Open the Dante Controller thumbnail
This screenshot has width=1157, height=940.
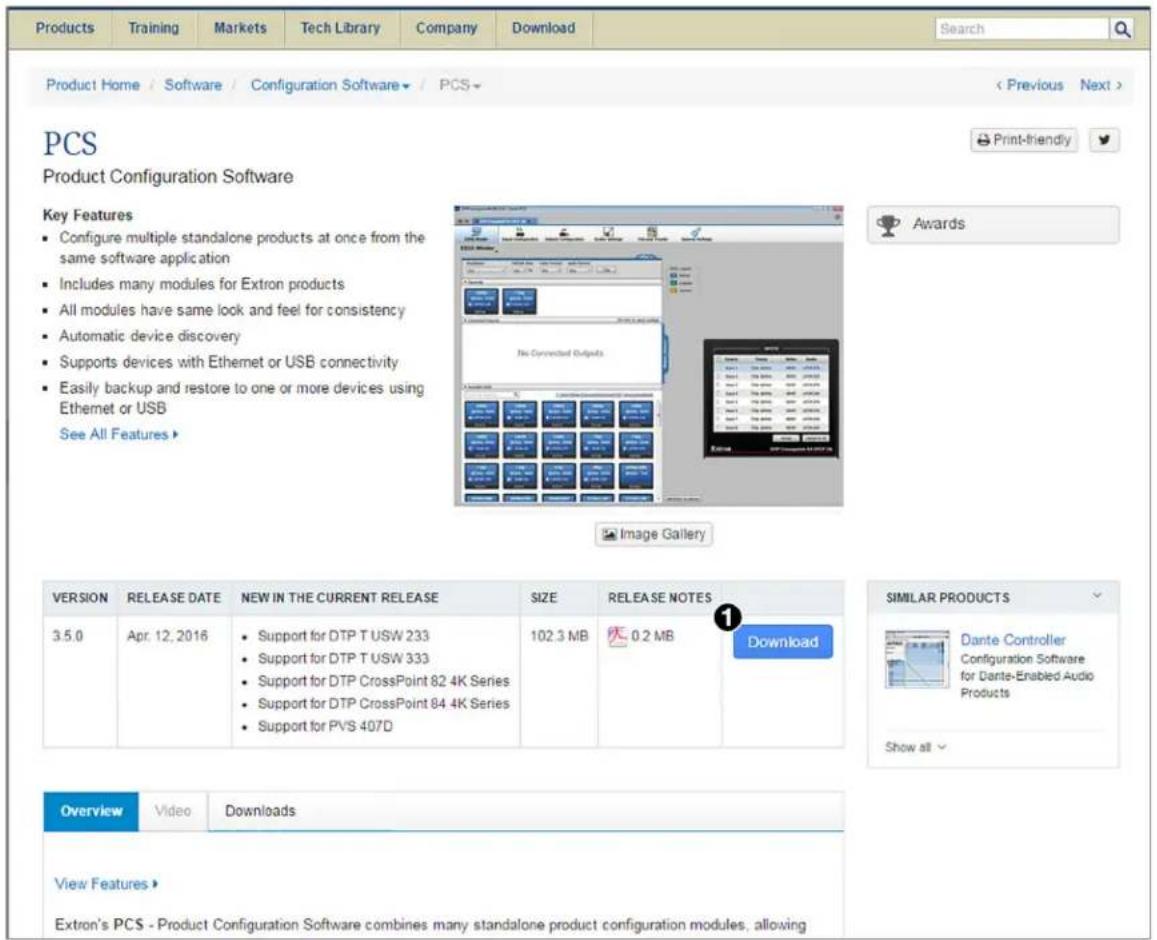point(917,659)
